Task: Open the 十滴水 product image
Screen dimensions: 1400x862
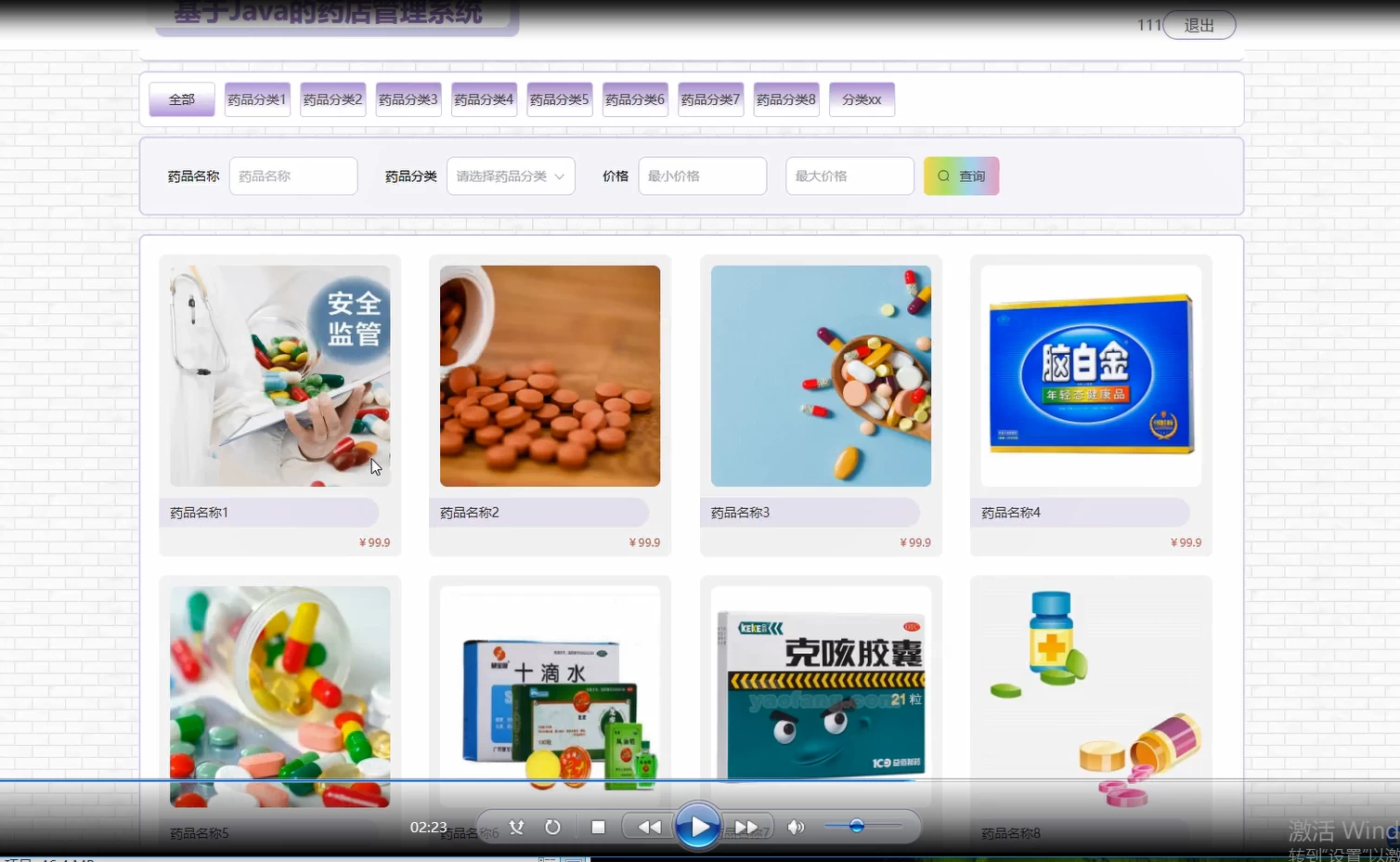Action: pyautogui.click(x=551, y=697)
